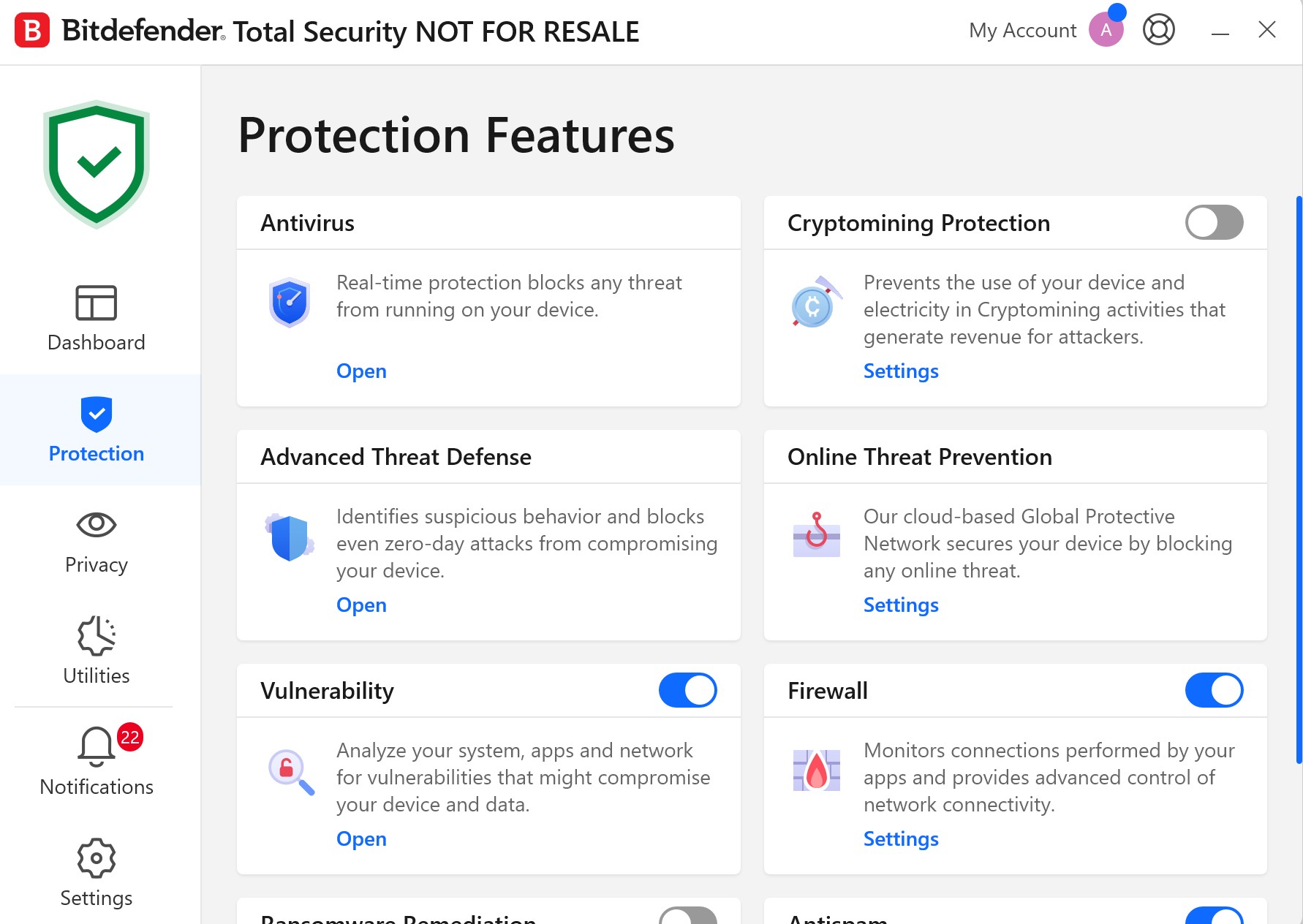Open Online Threat Prevention Settings link
1303x924 pixels.
tap(901, 605)
